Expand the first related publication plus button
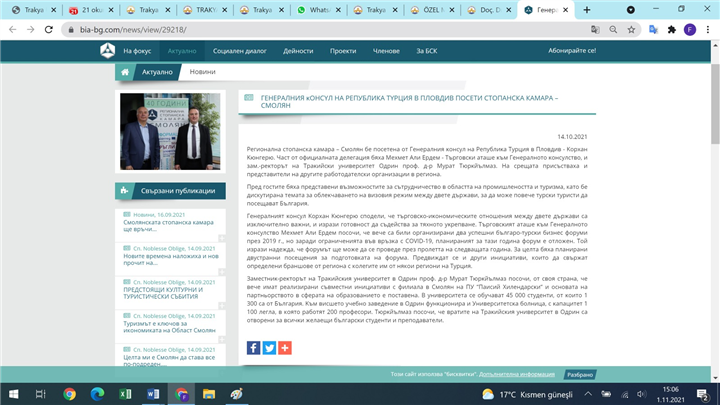The width and height of the screenshot is (720, 405). [222, 238]
